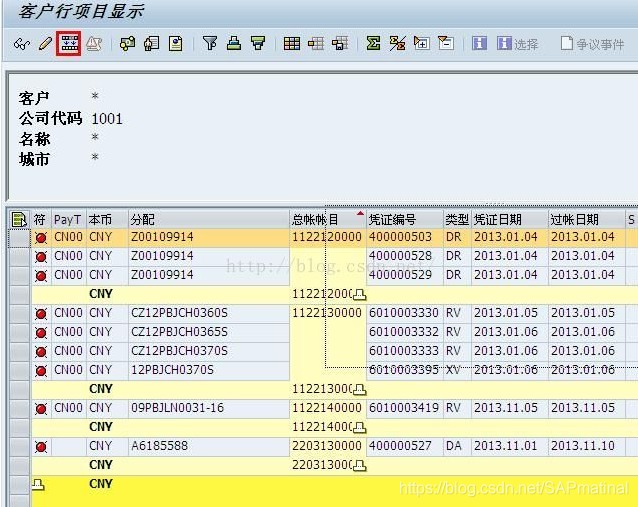Click document number 400000528

[x=400, y=256]
